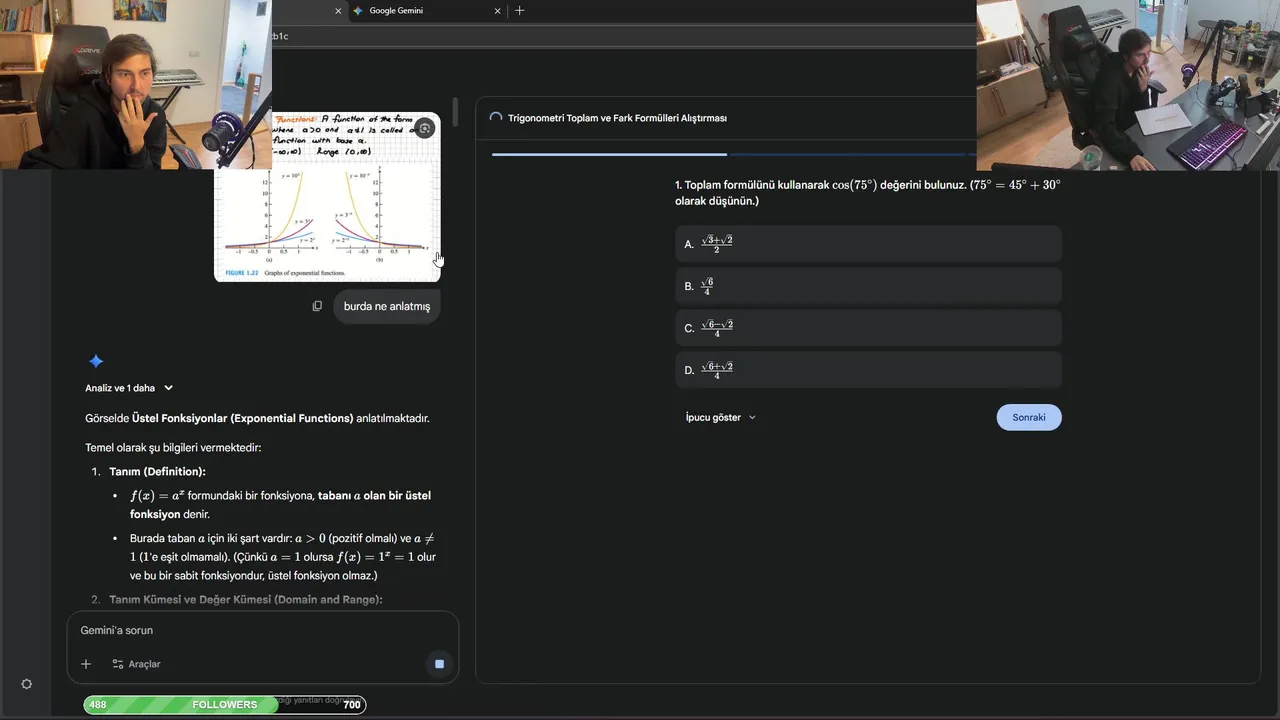Select answer D, (√6+√2)/4
This screenshot has width=1280, height=720.
click(868, 370)
